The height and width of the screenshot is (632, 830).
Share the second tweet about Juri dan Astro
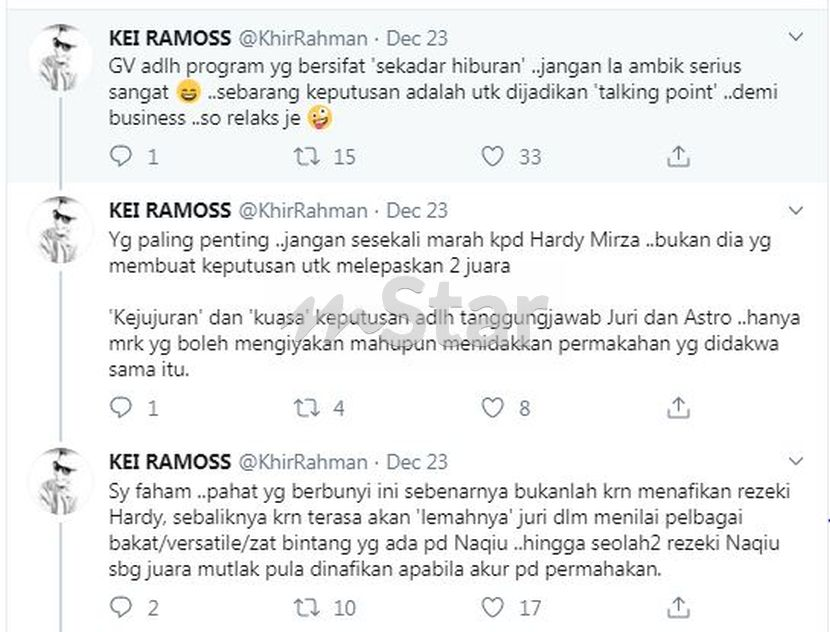pos(678,408)
